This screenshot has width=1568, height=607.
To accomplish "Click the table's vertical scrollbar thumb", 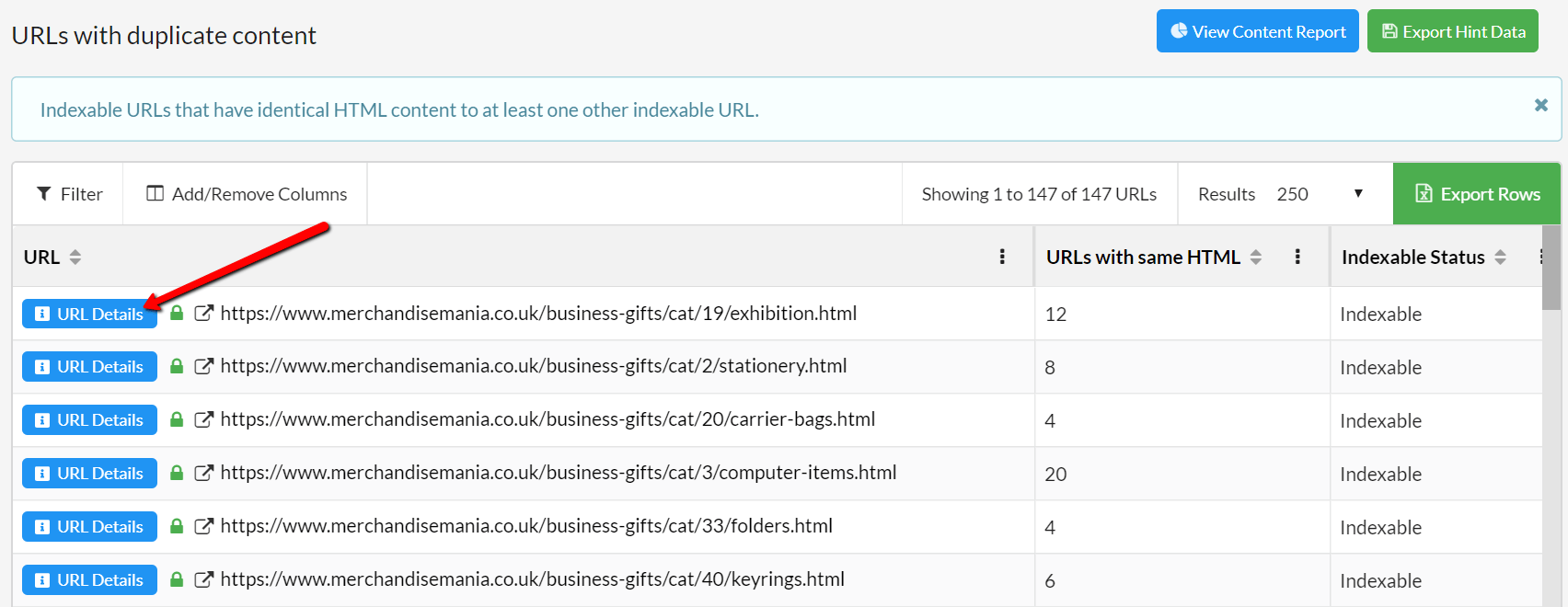I will [1551, 268].
